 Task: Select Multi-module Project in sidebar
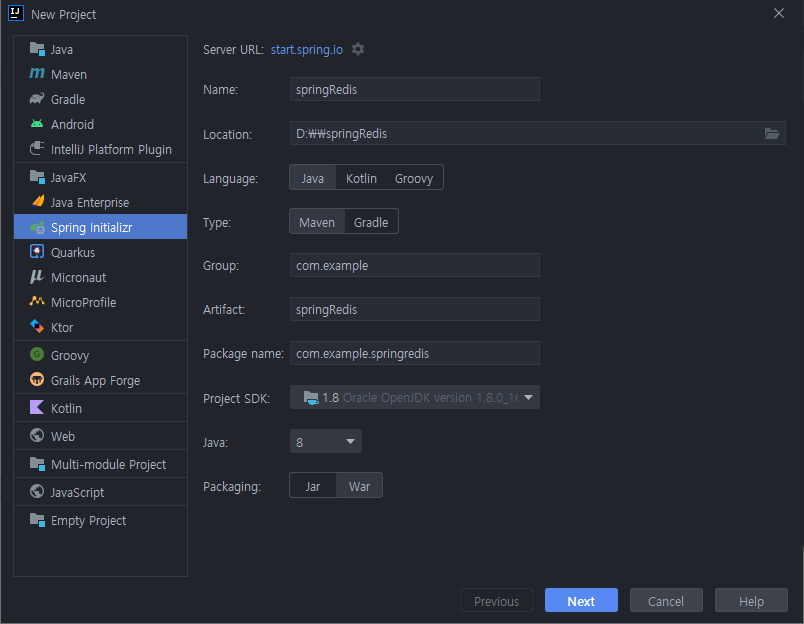100,464
